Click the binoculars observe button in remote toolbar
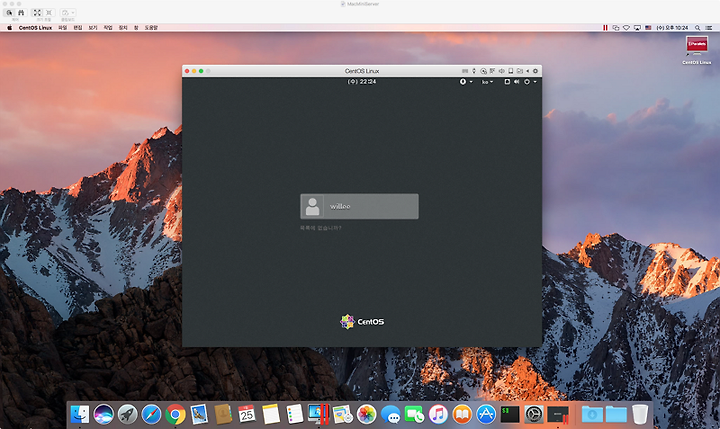The image size is (720, 429). tap(21, 13)
